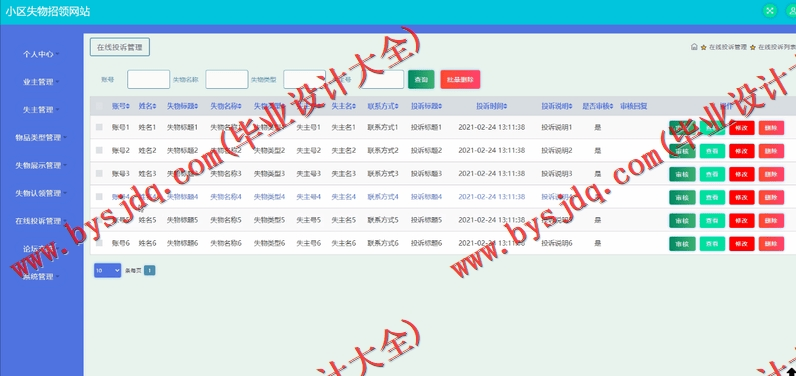Expand 失主管理 sidebar menu
This screenshot has height=376, width=796.
pos(41,110)
